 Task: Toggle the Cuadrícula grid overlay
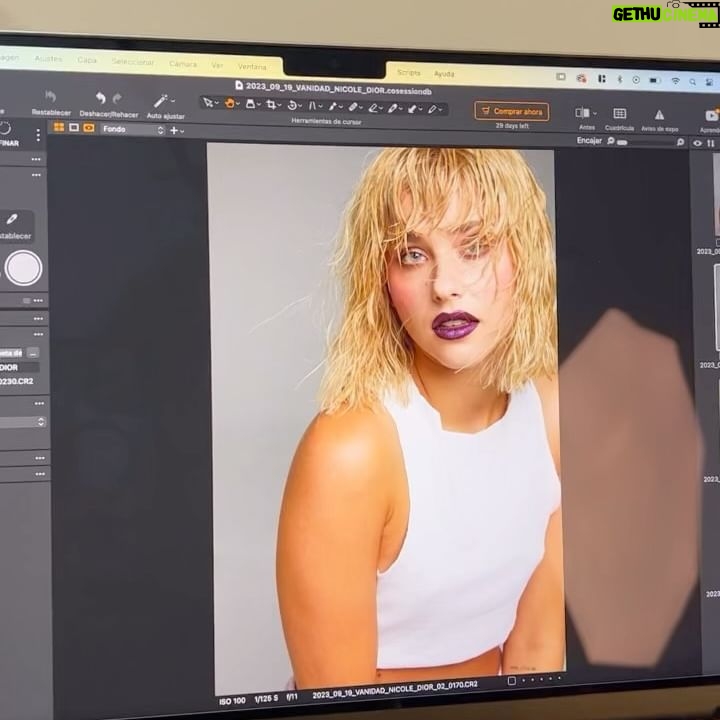pos(619,113)
